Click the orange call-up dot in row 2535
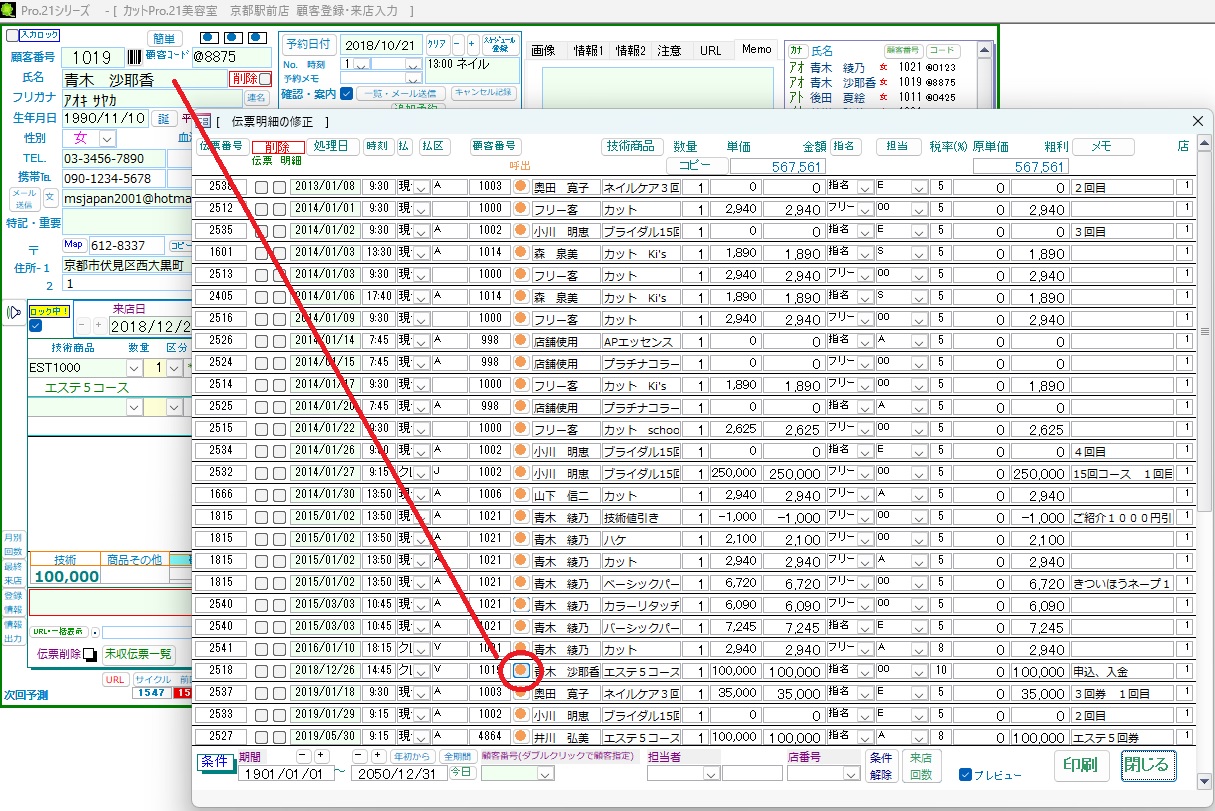 point(520,231)
